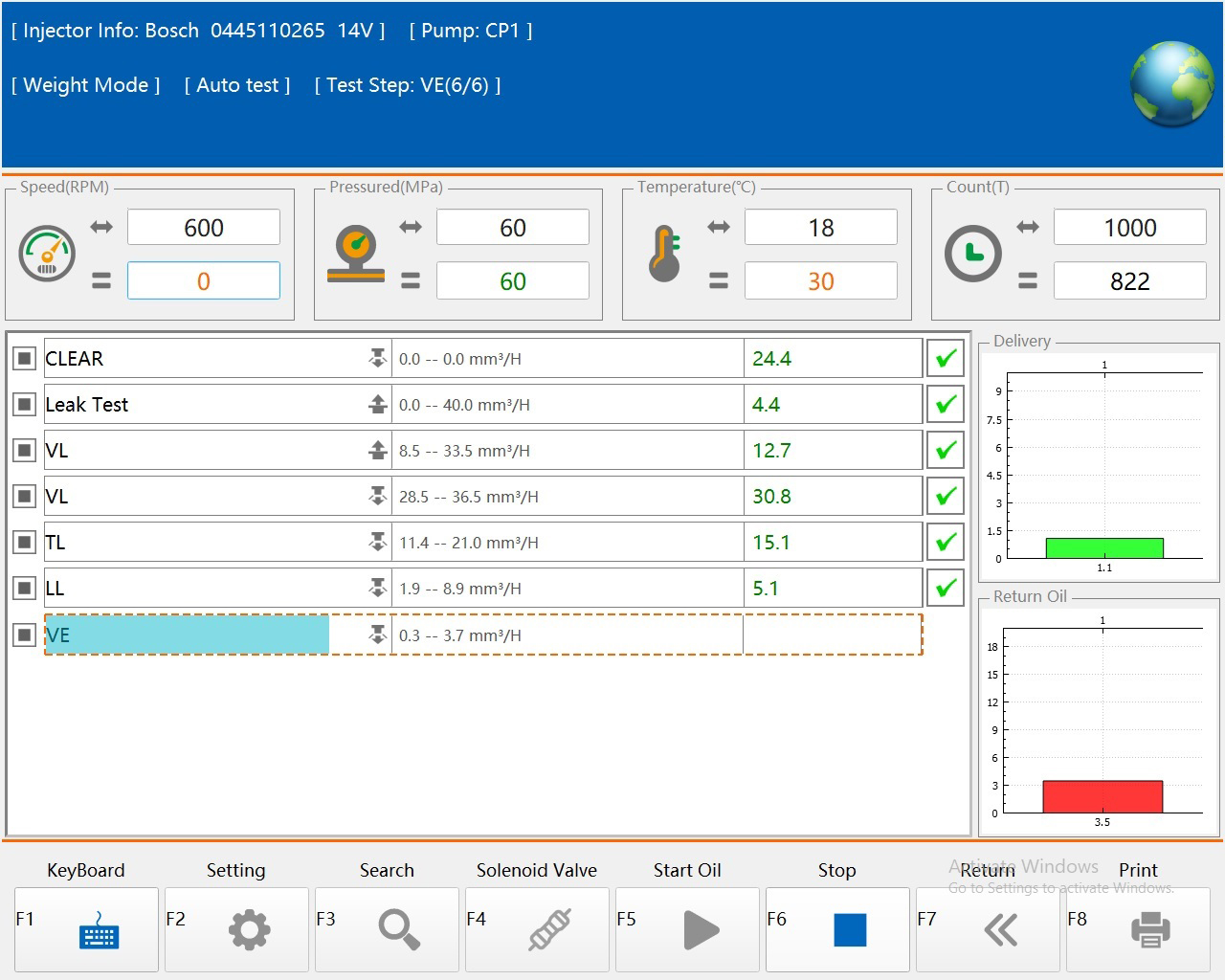Click the Speed target field showing 600
The width and height of the screenshot is (1225, 980).
coord(204,228)
